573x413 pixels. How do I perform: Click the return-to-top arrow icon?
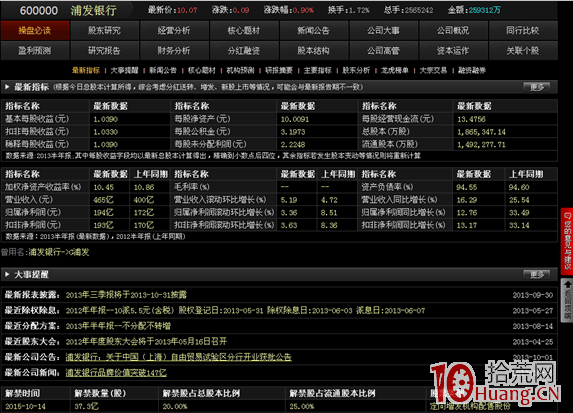tap(567, 284)
